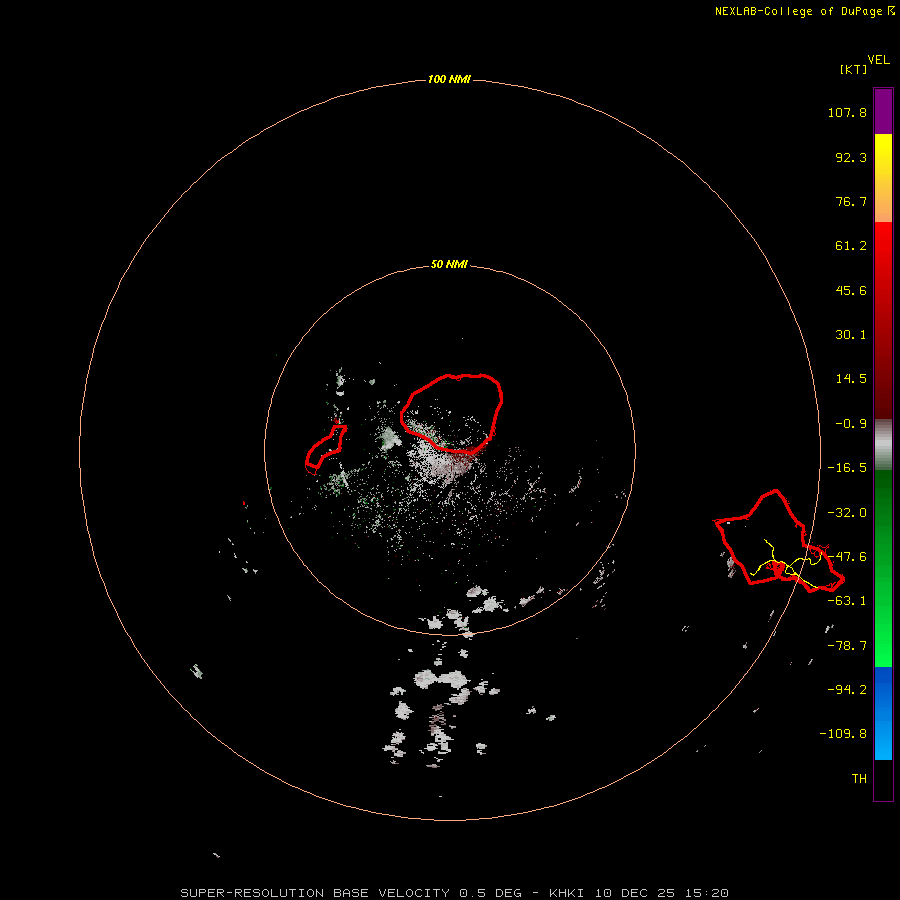This screenshot has height=900, width=900.
Task: Click the 50 NMI range ring label
Action: (x=449, y=265)
